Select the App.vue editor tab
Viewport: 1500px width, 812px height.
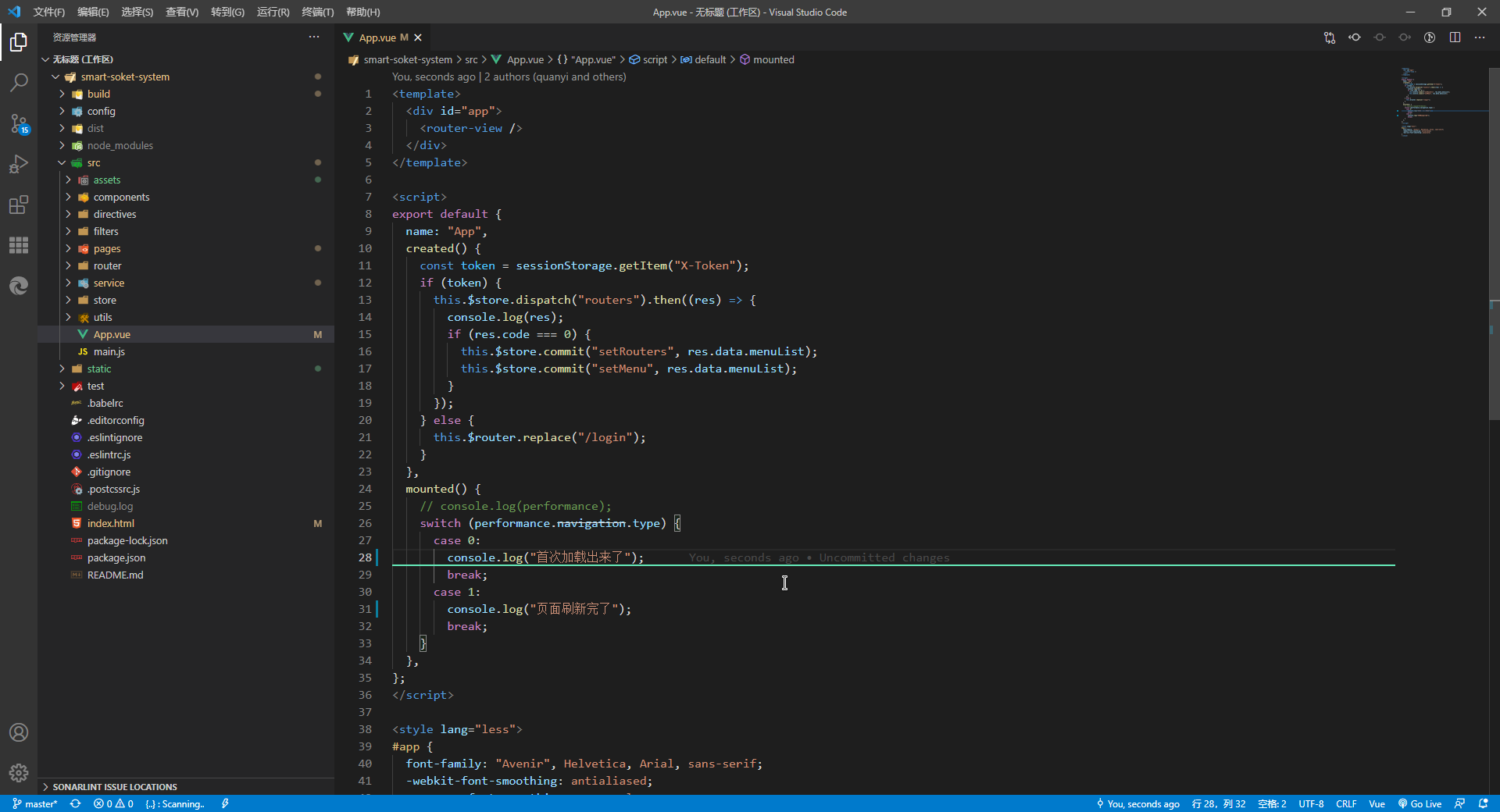click(384, 37)
